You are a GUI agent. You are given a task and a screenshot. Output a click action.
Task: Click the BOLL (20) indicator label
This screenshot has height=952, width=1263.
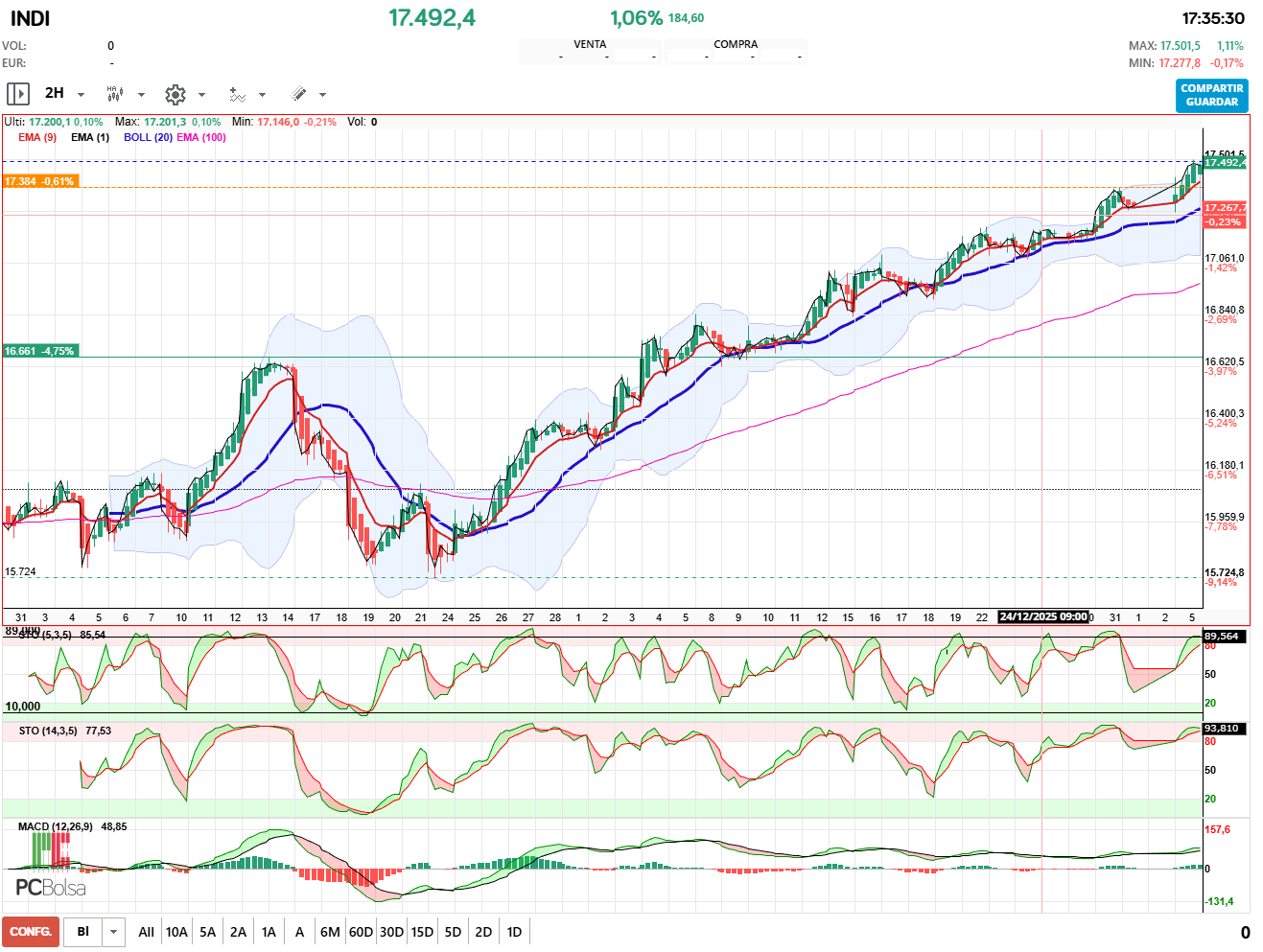click(148, 137)
